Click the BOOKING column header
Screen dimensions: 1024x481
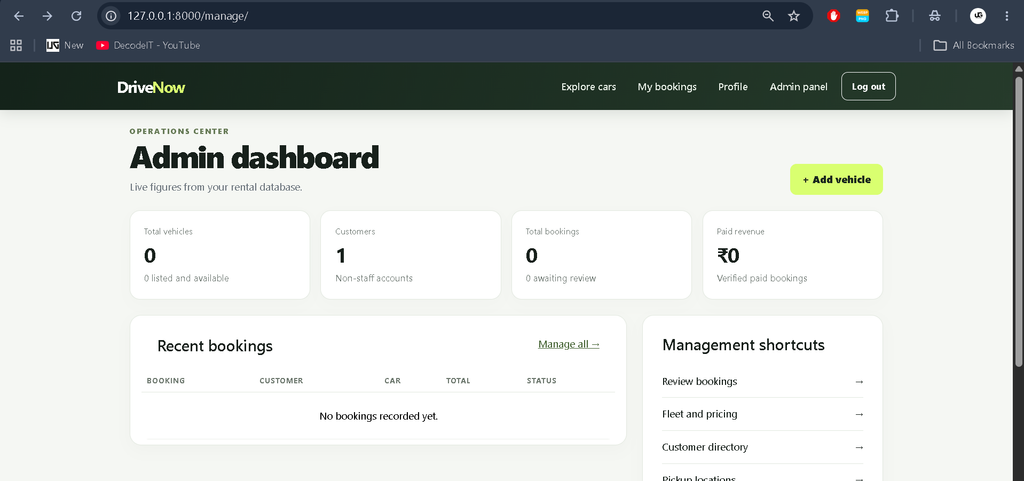pos(166,380)
